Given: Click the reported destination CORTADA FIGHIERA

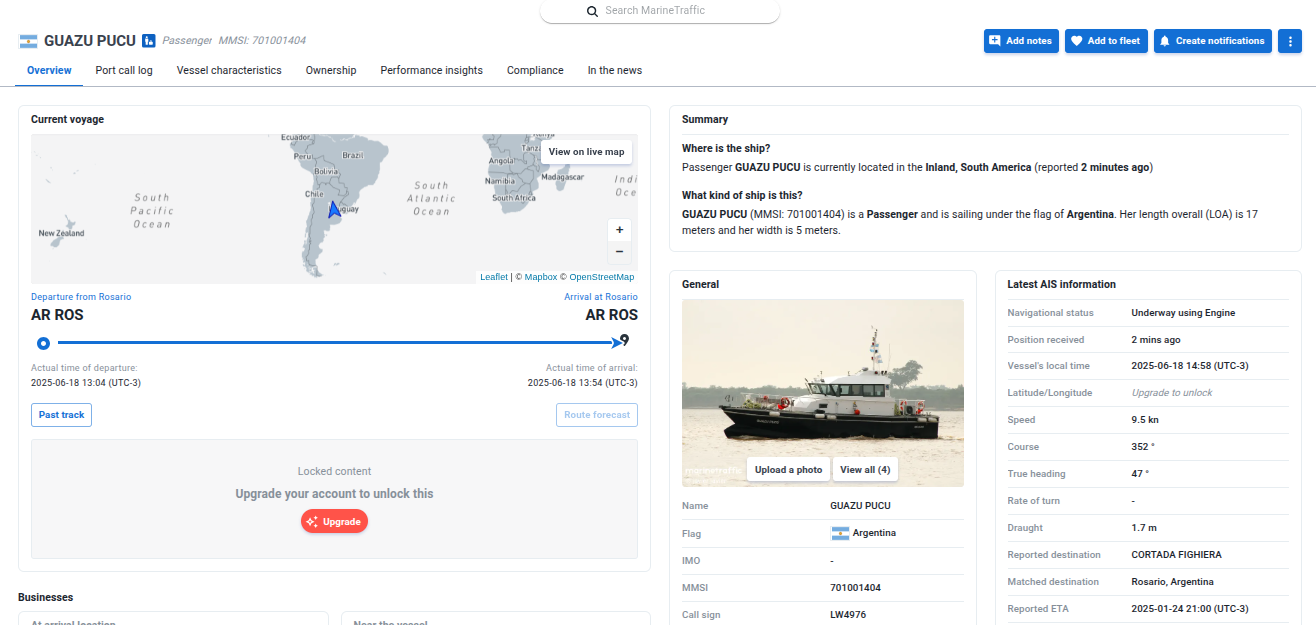Looking at the screenshot, I should click(1176, 555).
